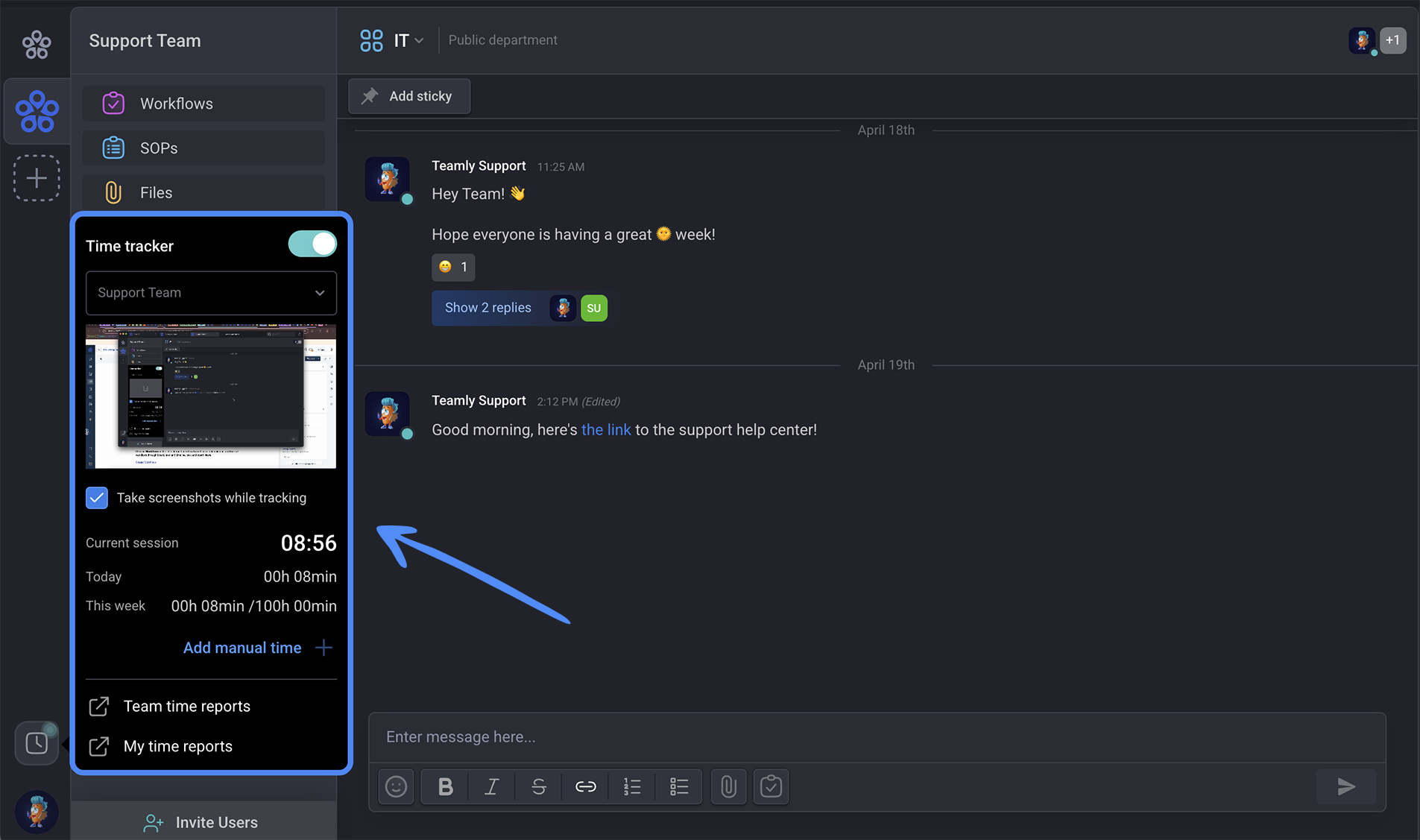Click Teamly Support avatar on April 18th message

[x=387, y=179]
